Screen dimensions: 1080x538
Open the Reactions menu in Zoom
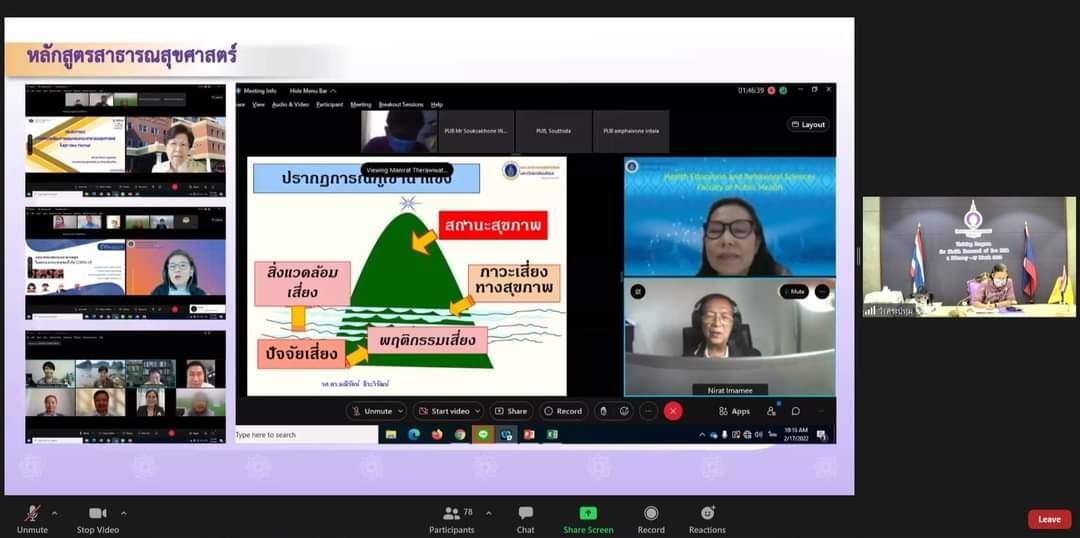(707, 519)
